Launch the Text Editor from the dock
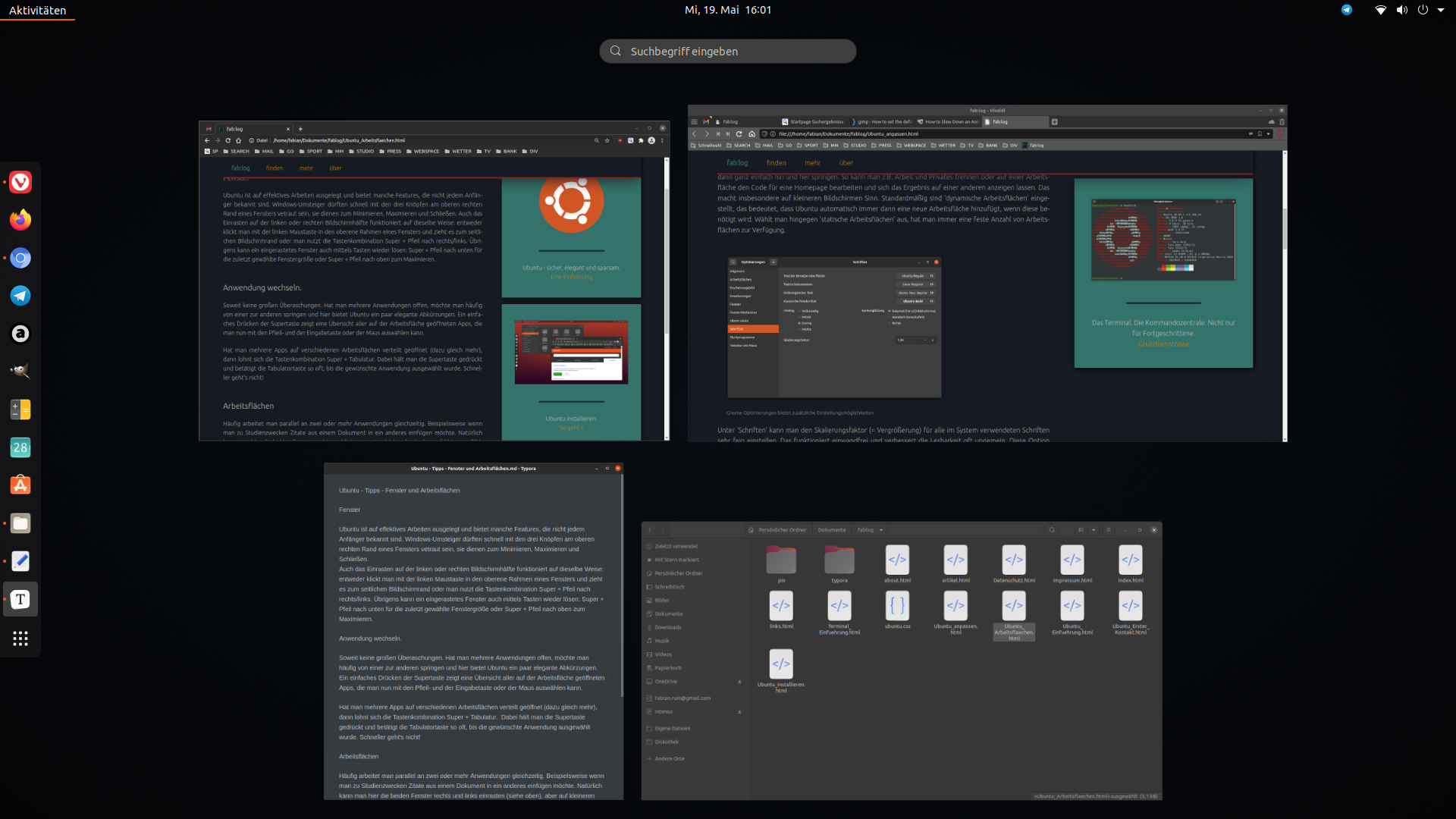Image resolution: width=1456 pixels, height=819 pixels. point(20,561)
